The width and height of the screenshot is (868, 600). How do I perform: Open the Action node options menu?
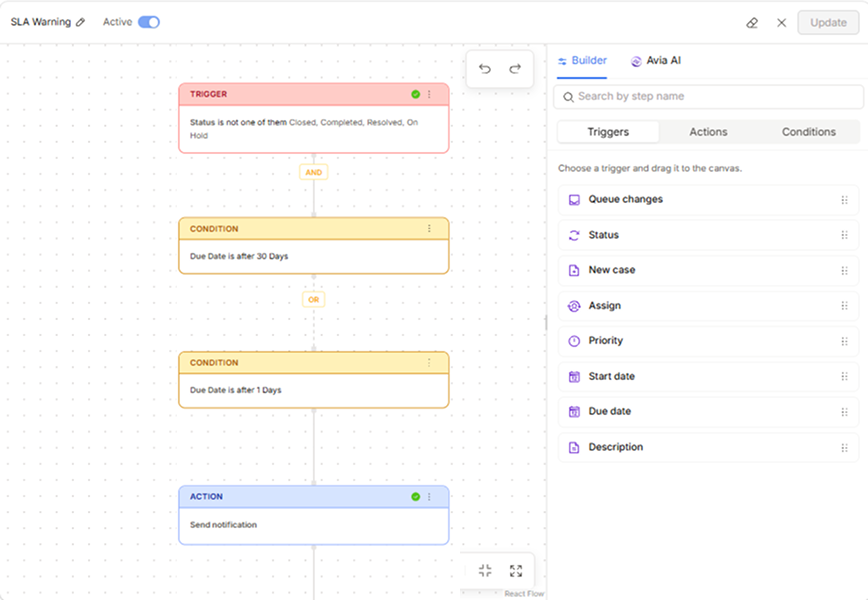click(x=429, y=496)
